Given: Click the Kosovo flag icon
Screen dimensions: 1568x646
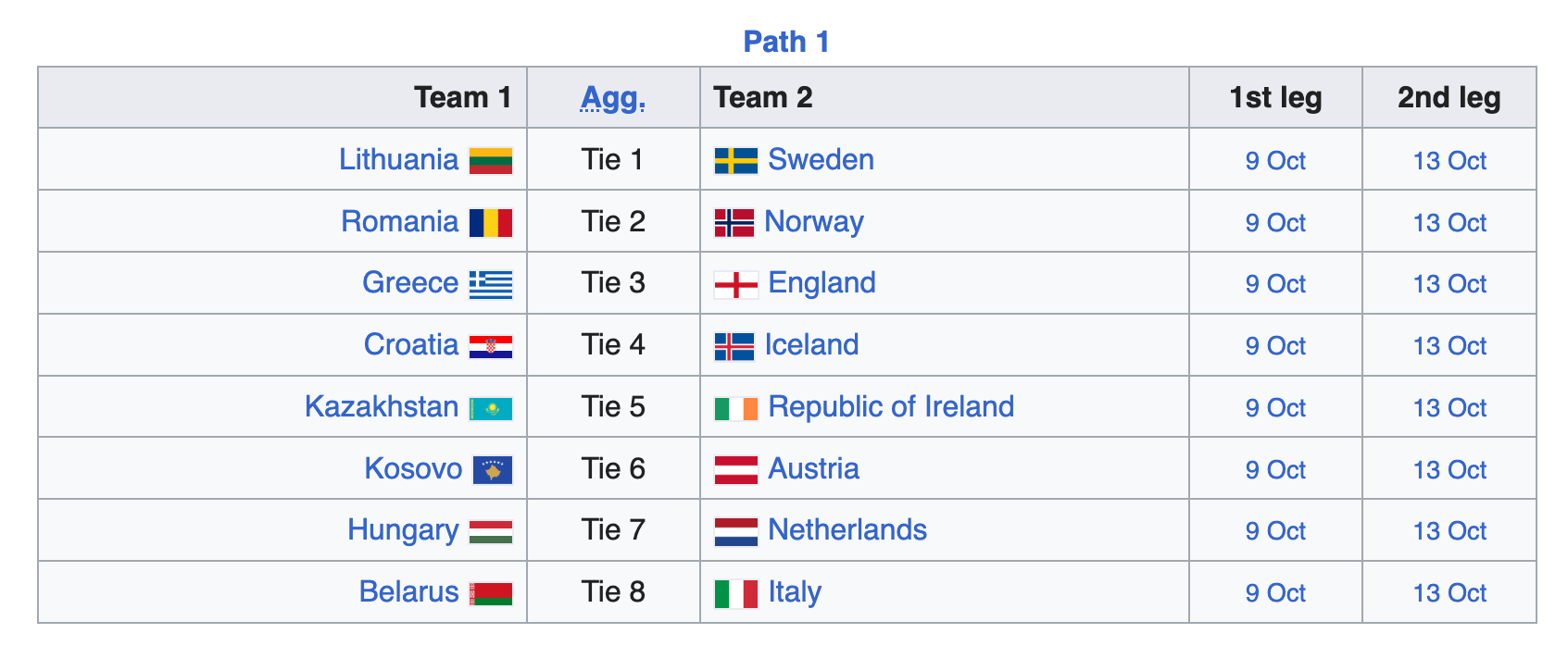Looking at the screenshot, I should click(x=493, y=470).
